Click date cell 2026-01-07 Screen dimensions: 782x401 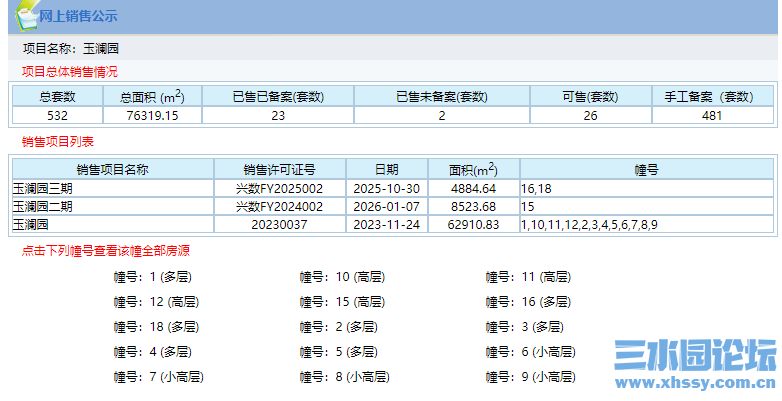387,206
